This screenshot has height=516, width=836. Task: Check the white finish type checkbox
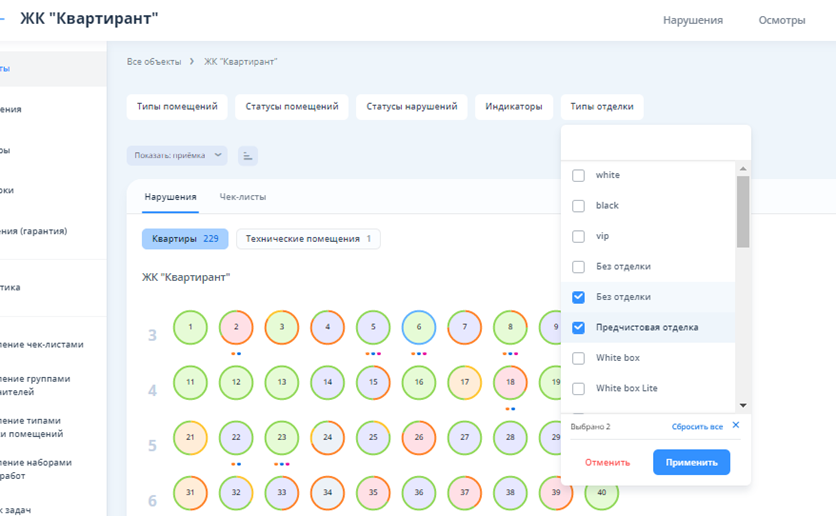pyautogui.click(x=578, y=175)
